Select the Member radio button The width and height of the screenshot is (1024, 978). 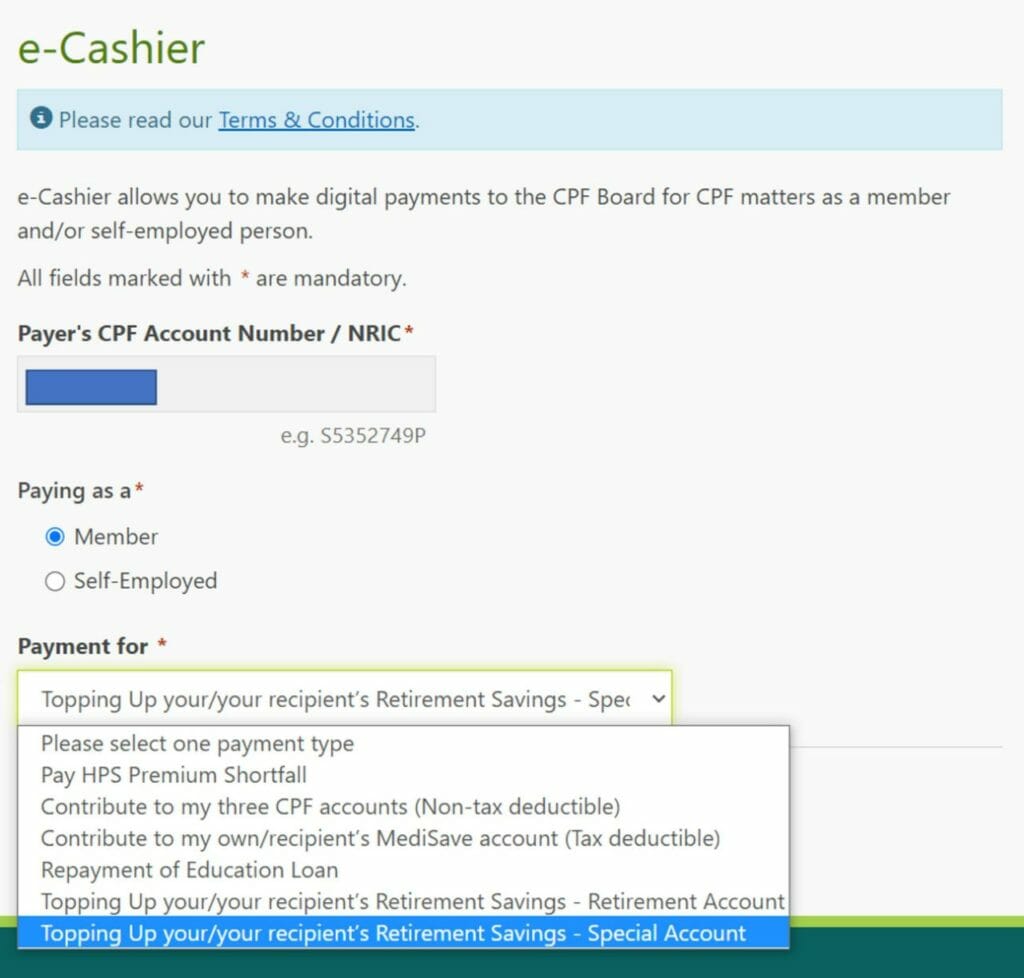coord(55,536)
